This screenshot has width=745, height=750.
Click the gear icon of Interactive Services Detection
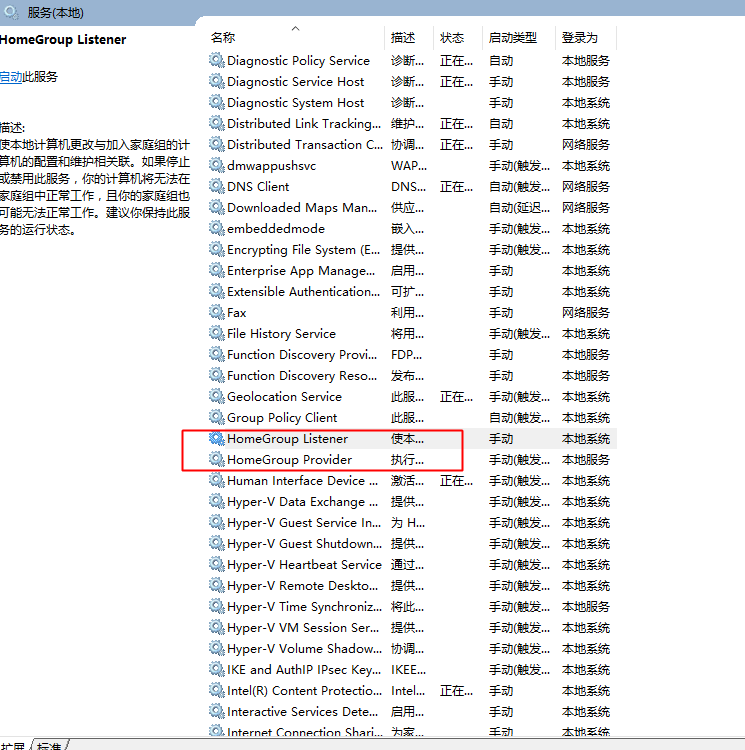click(x=217, y=712)
